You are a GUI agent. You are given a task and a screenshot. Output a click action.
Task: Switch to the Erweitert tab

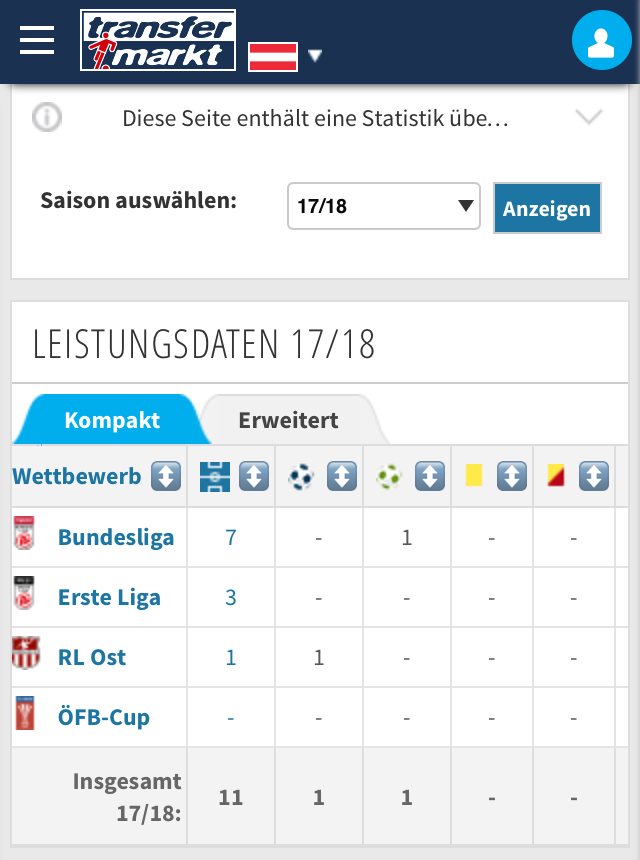coord(288,420)
